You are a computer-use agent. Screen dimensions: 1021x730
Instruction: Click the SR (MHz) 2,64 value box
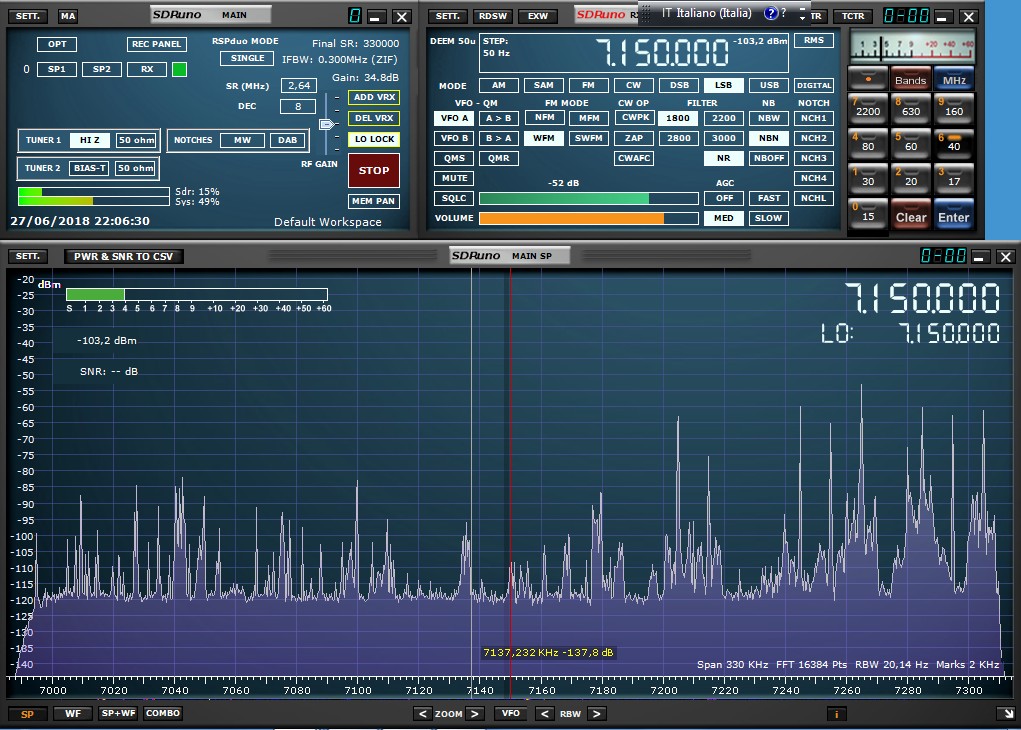(x=299, y=85)
